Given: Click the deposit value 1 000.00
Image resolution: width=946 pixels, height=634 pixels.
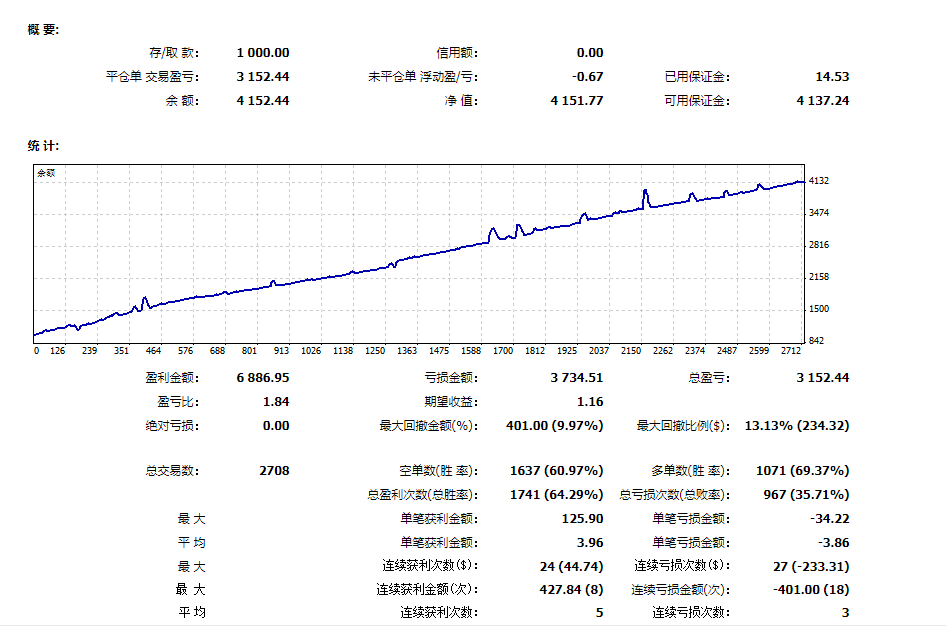Looking at the screenshot, I should pos(262,53).
